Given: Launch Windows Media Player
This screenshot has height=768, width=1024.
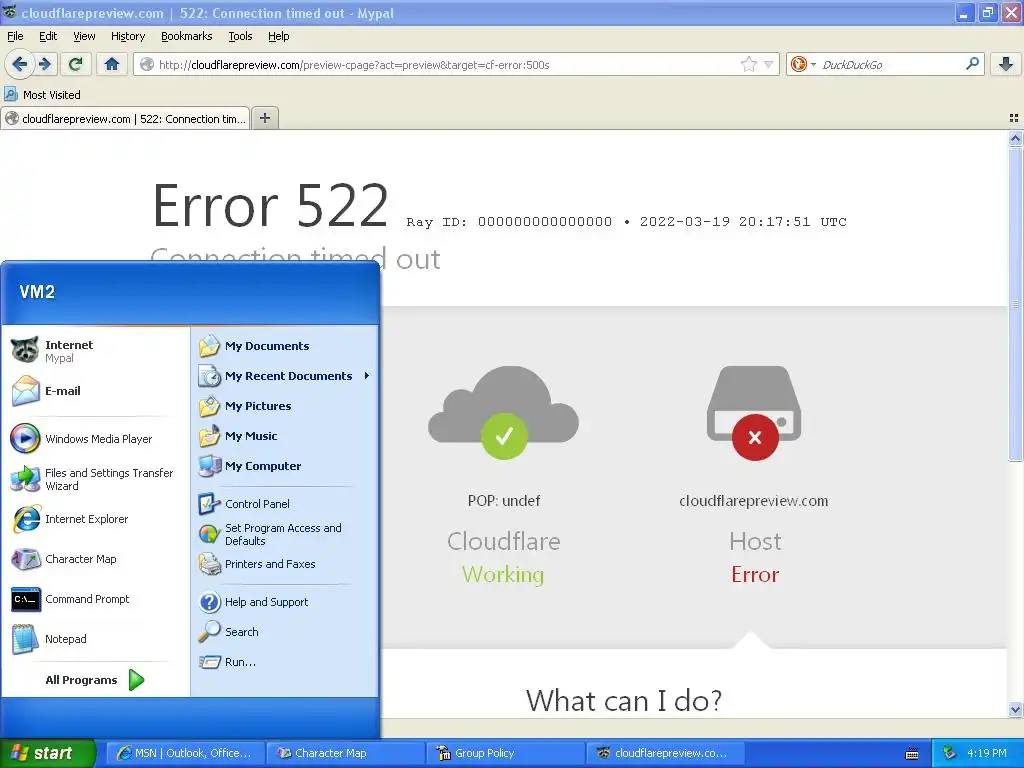Looking at the screenshot, I should [95, 439].
